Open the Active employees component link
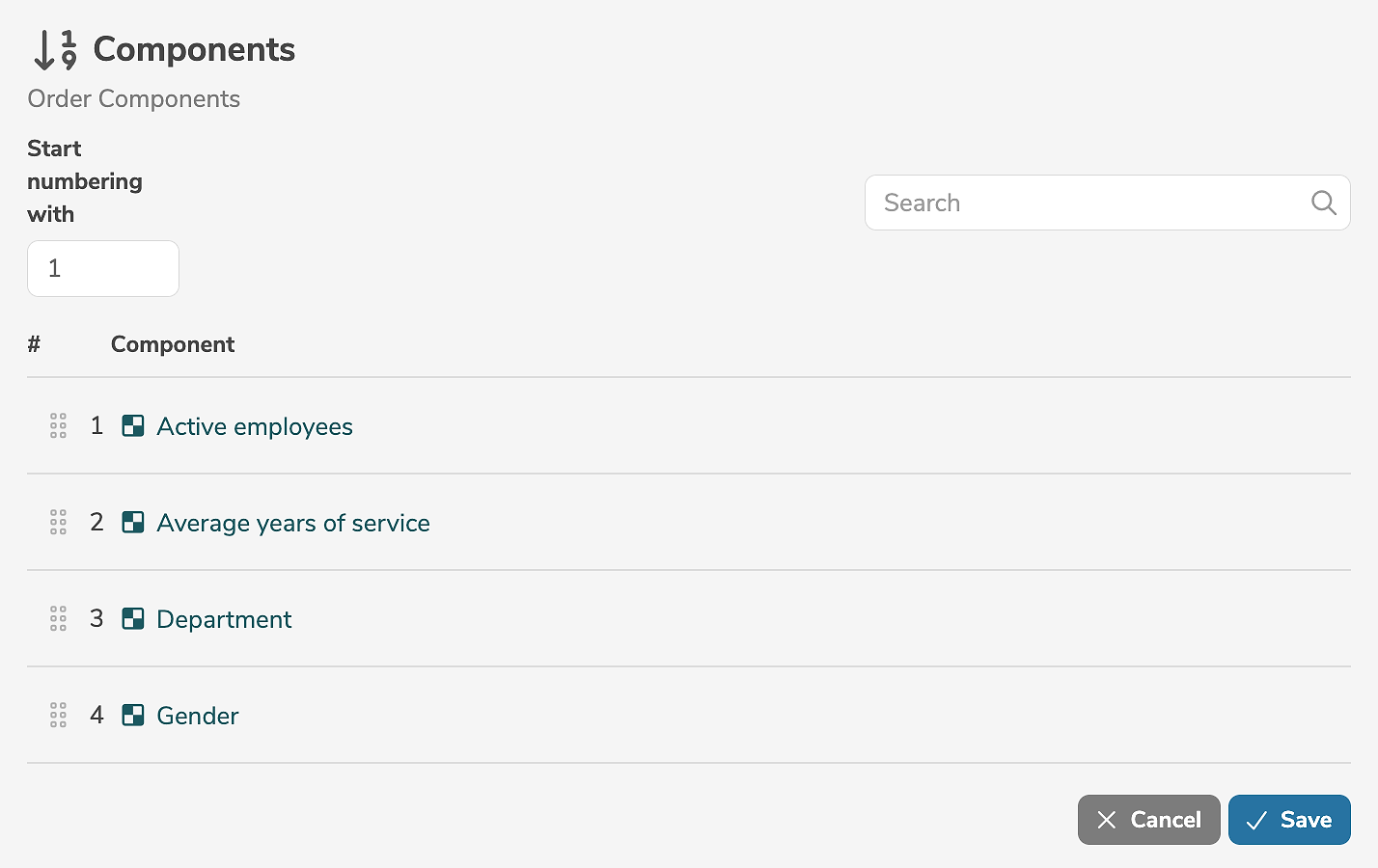 click(255, 426)
